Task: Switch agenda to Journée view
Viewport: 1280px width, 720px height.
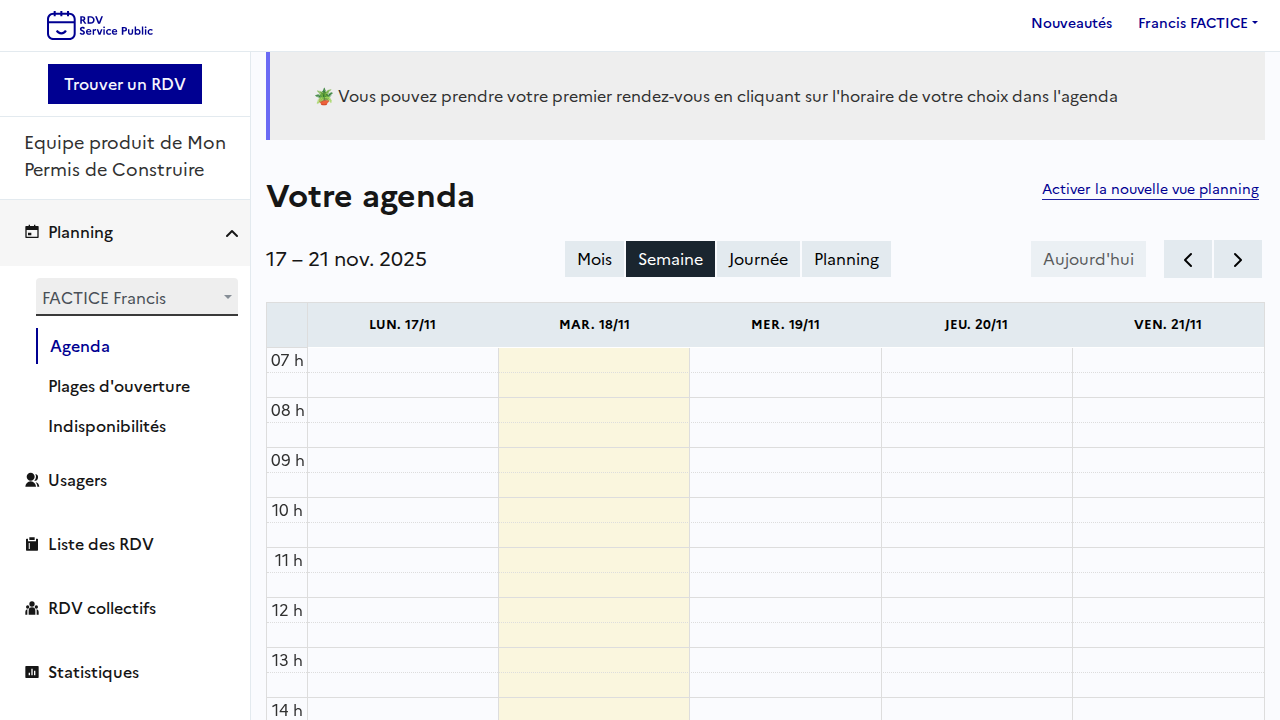Action: coord(758,259)
